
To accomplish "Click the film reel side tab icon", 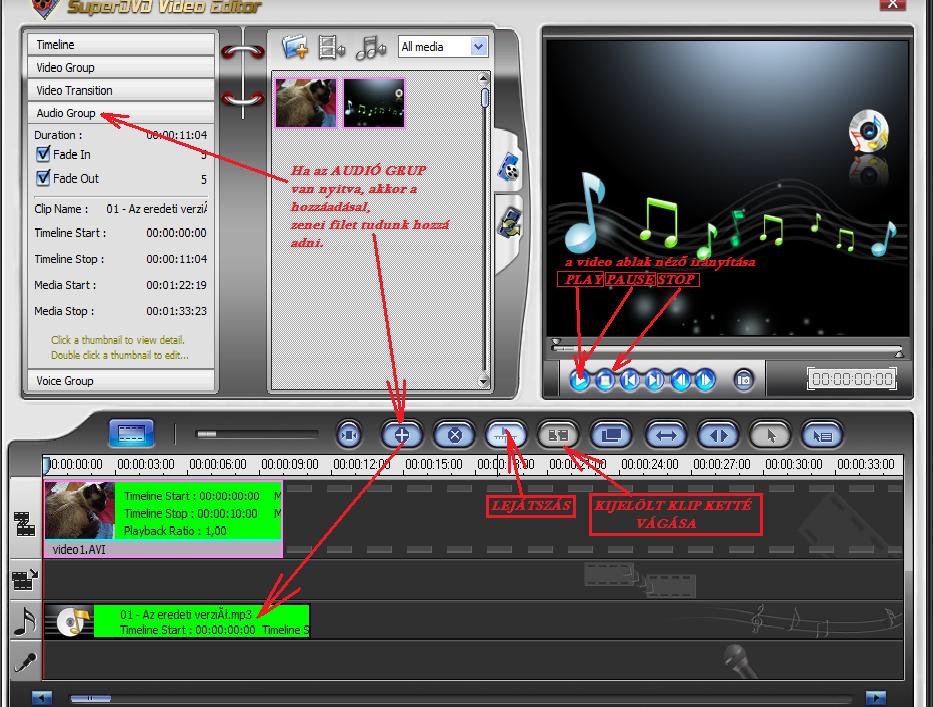I will click(509, 167).
